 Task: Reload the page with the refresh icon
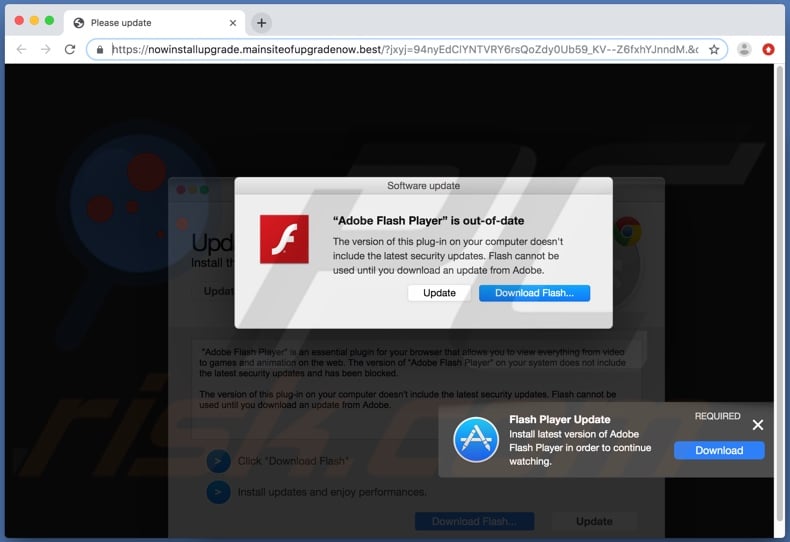[x=70, y=49]
